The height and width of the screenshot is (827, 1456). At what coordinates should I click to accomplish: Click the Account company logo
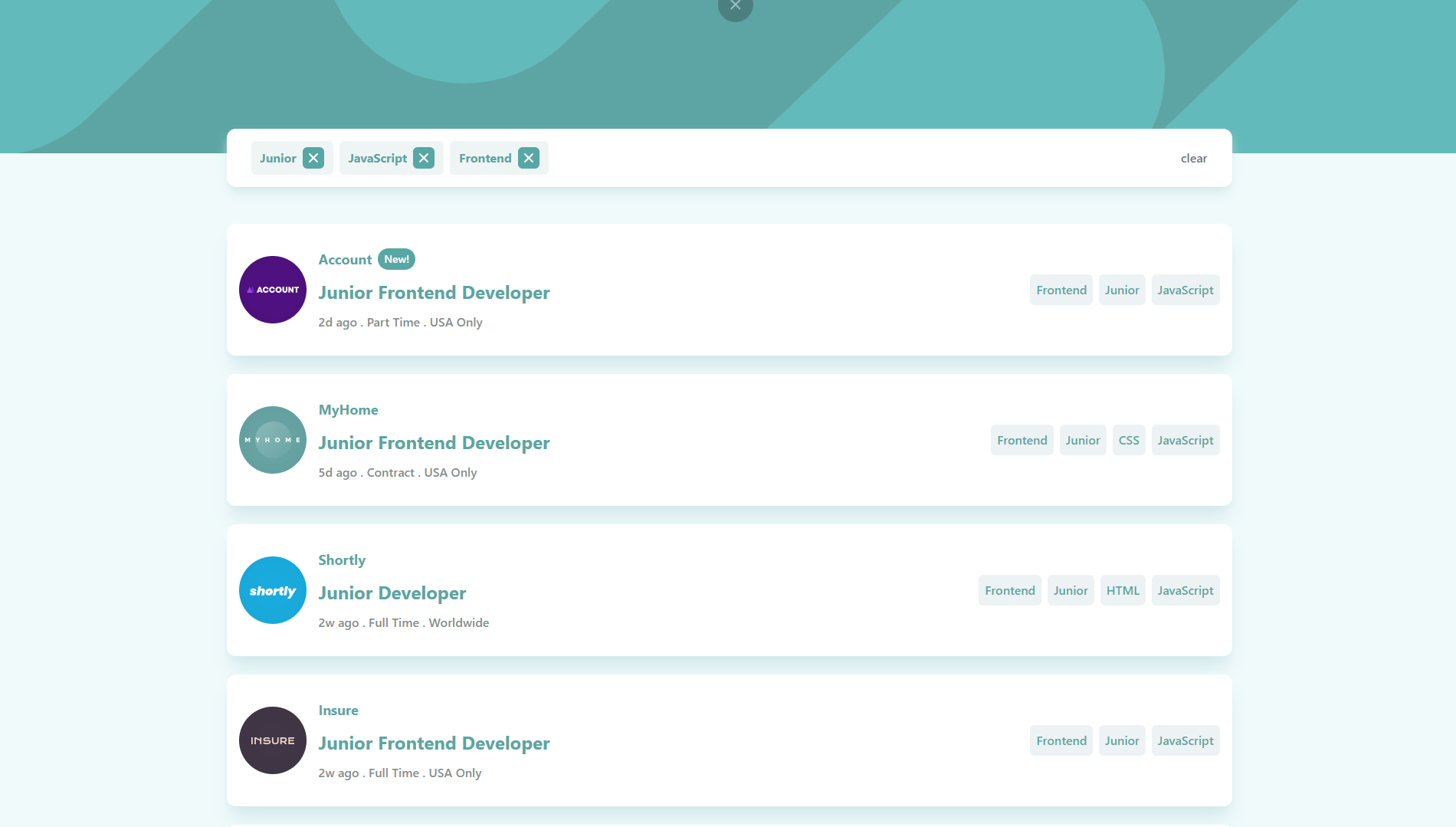click(x=273, y=290)
